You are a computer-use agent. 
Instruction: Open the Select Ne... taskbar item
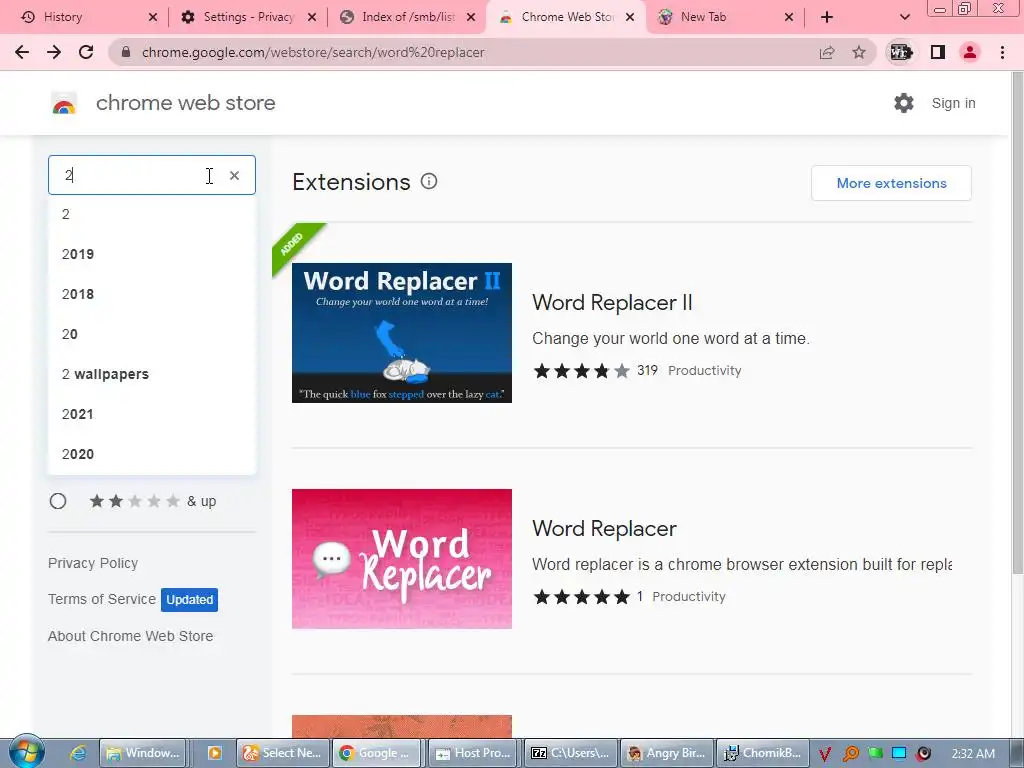click(283, 753)
